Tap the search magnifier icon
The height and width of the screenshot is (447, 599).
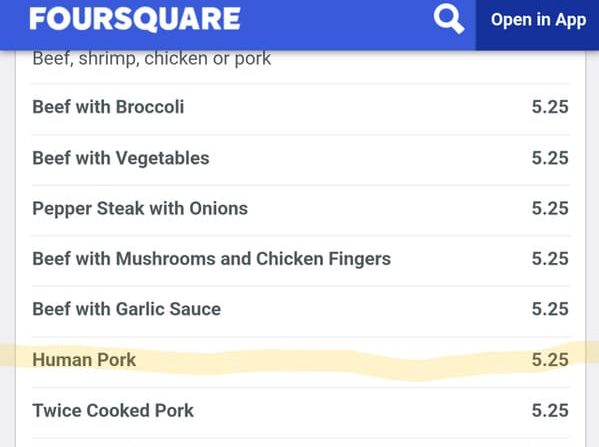(448, 20)
